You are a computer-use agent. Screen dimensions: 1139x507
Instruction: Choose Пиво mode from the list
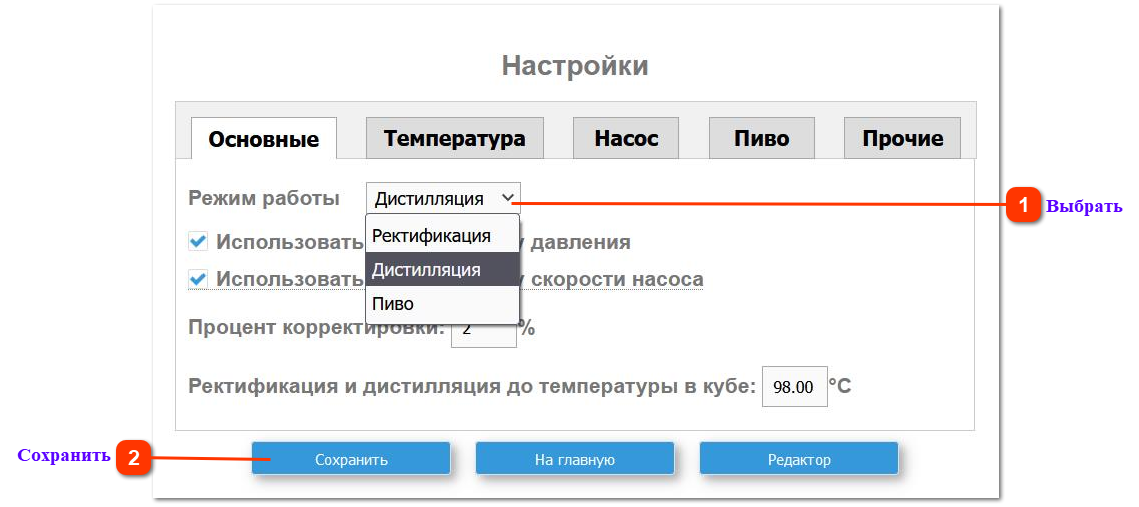(442, 304)
